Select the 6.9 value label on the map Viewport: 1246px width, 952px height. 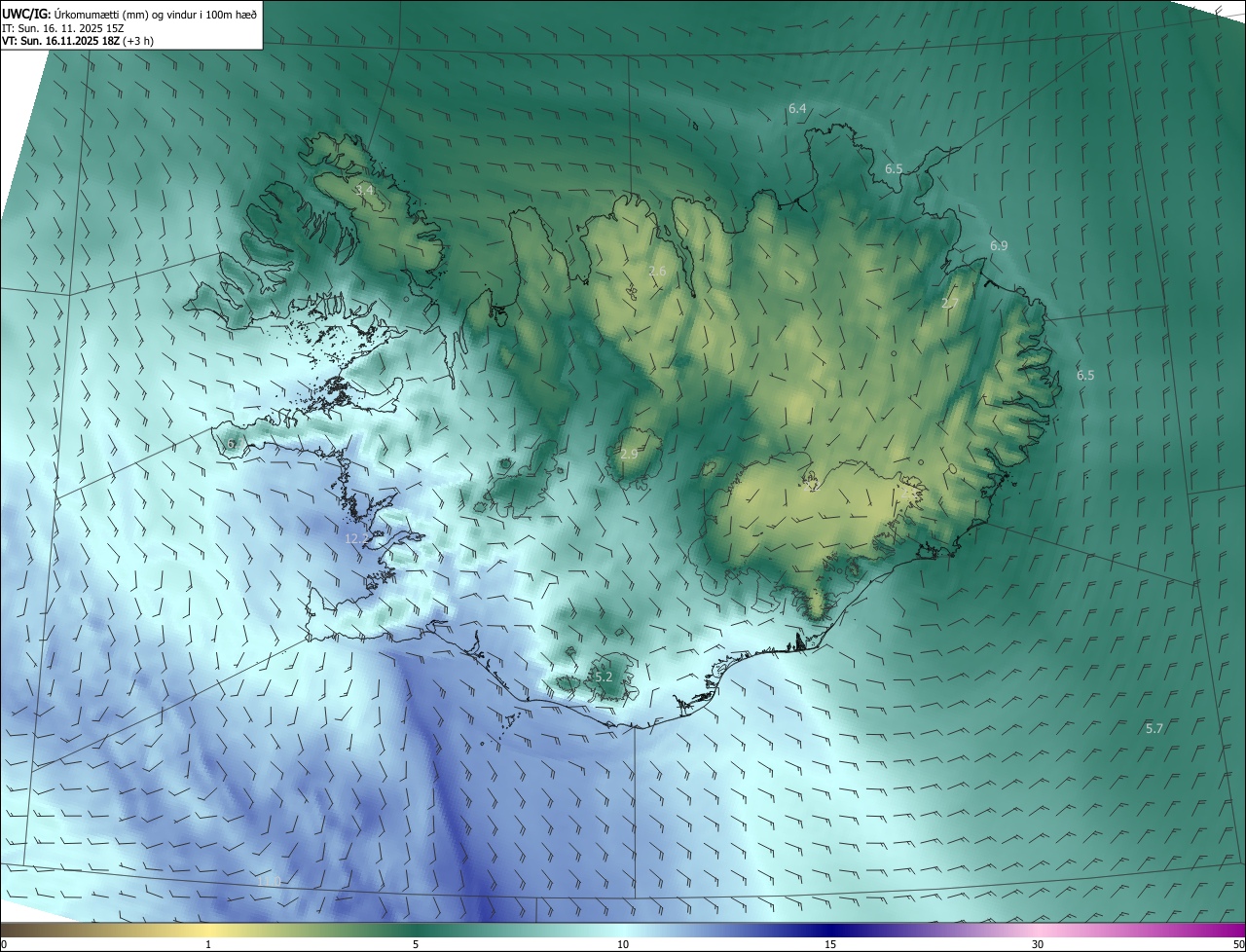pyautogui.click(x=999, y=245)
